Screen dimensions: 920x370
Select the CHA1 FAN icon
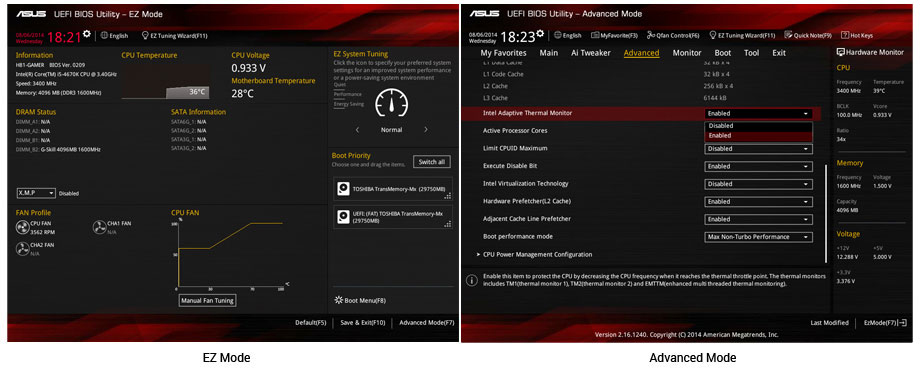tap(99, 227)
